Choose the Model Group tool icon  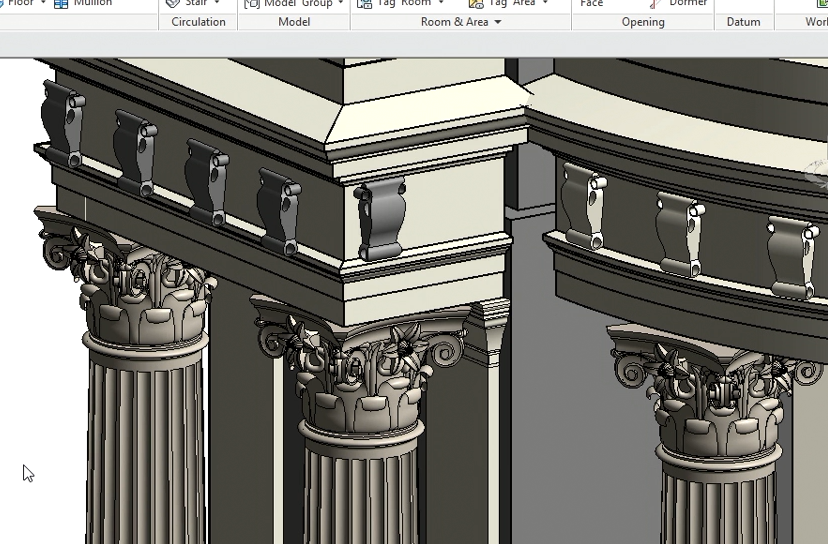pos(252,4)
